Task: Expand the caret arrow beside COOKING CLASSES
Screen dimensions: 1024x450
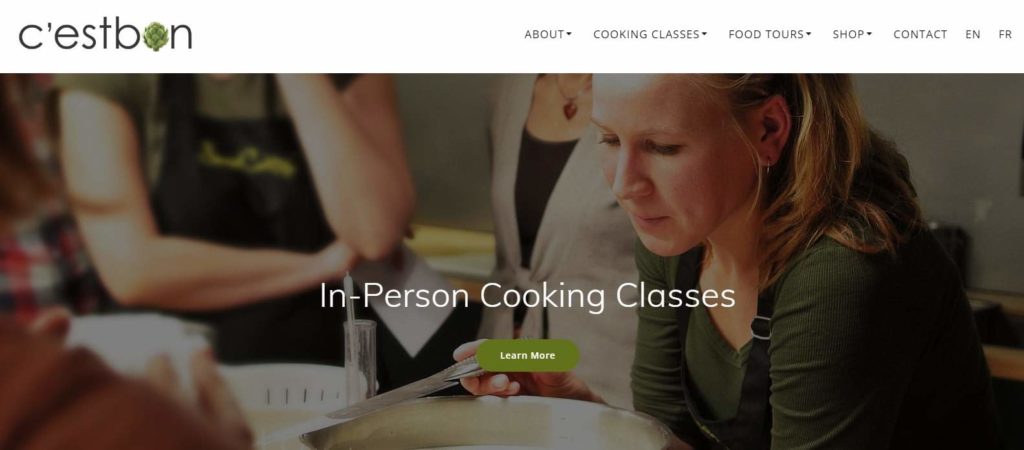Action: click(704, 34)
